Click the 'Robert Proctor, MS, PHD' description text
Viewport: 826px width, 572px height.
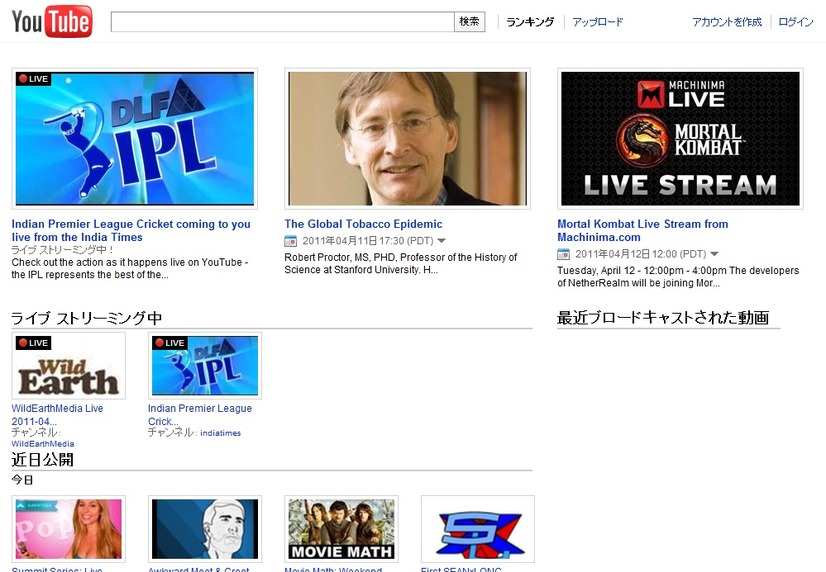pyautogui.click(x=401, y=263)
